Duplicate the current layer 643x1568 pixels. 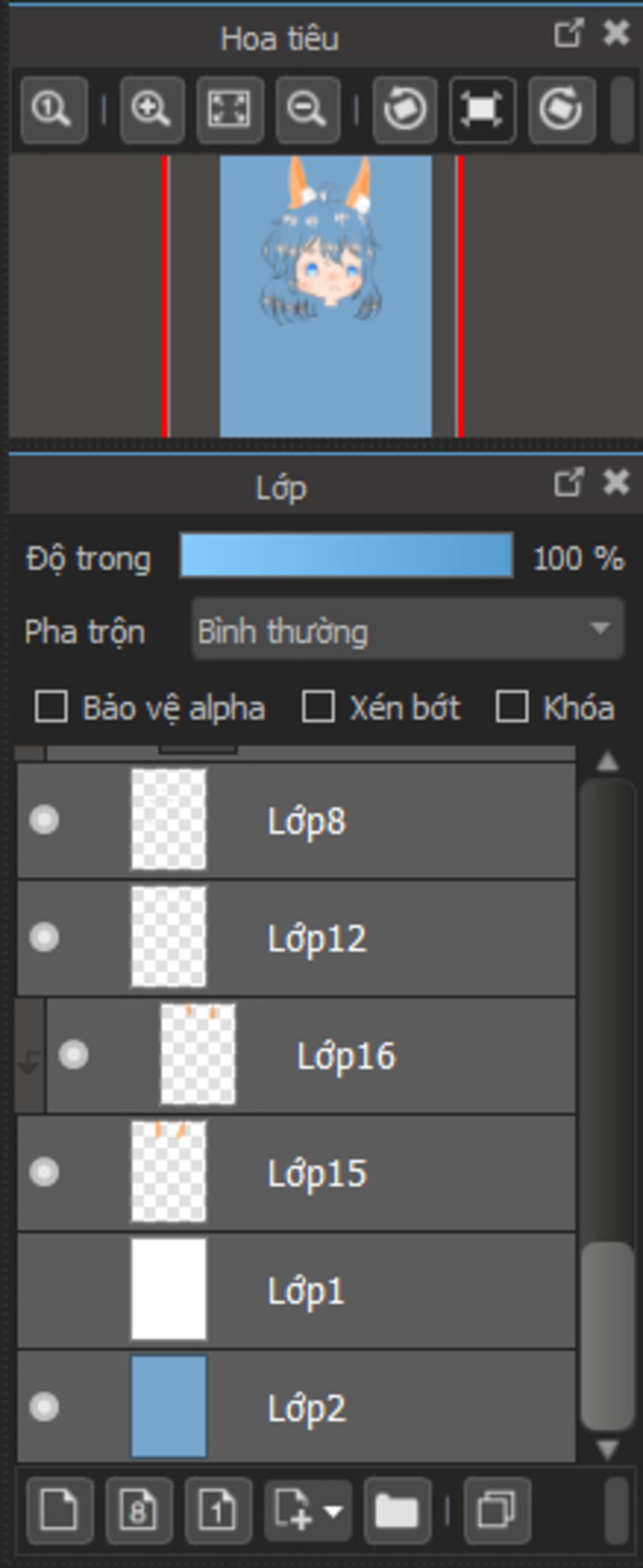(x=497, y=1510)
